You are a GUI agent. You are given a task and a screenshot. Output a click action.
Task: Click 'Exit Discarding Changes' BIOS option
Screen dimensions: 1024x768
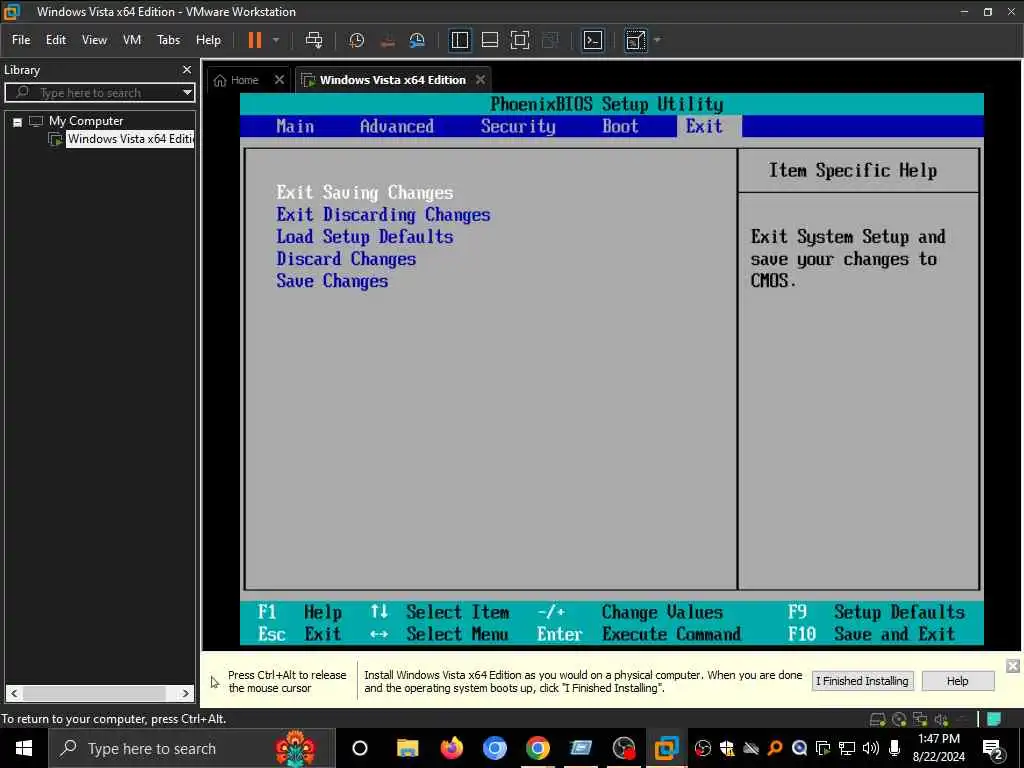(x=383, y=215)
